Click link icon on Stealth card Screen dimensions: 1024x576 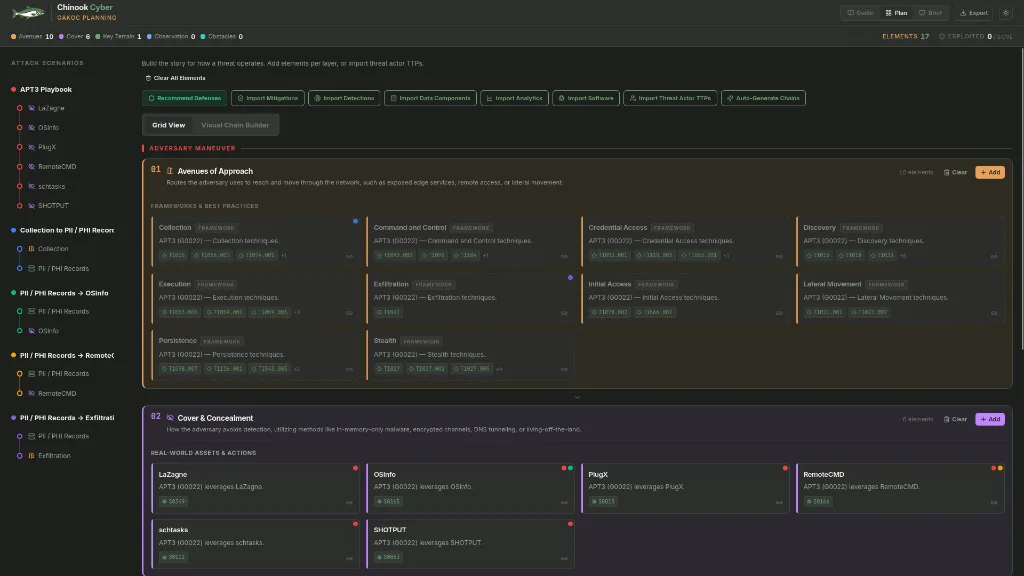coord(564,370)
